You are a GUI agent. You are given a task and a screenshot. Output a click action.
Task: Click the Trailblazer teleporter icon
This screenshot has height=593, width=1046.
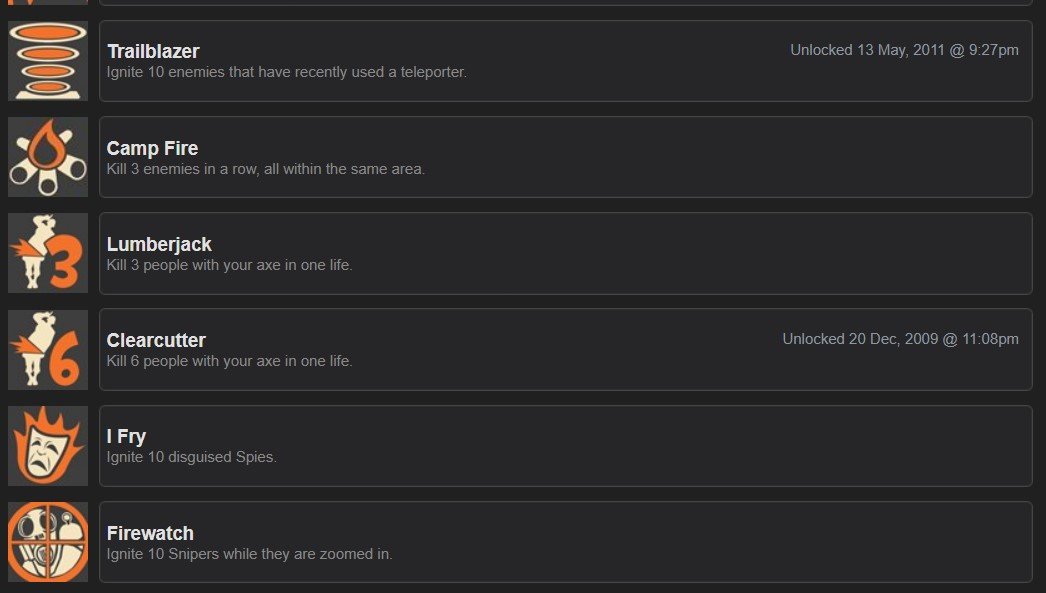pos(47,60)
